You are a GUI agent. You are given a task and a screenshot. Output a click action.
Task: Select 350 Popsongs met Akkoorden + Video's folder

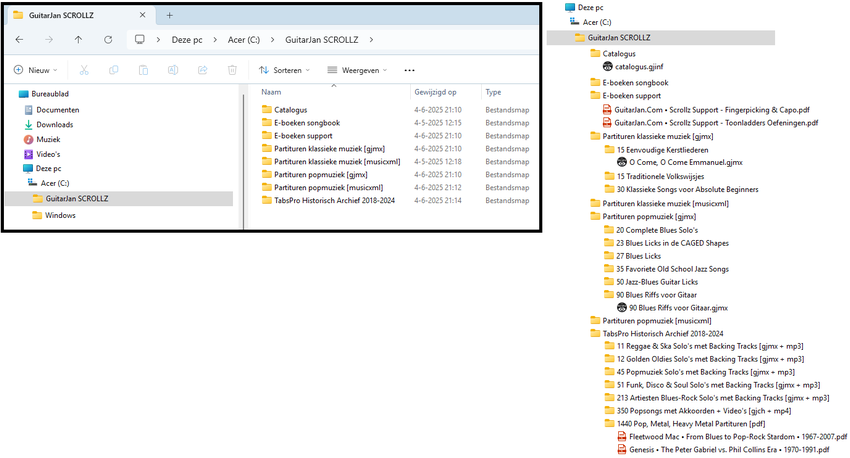(x=698, y=411)
